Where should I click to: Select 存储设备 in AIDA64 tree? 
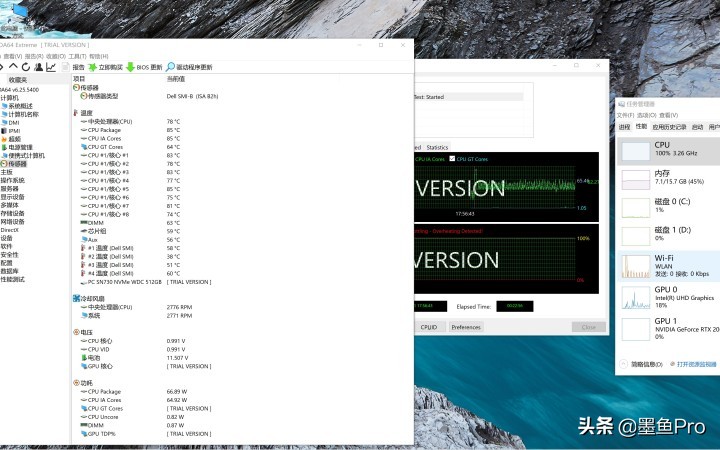coord(12,214)
